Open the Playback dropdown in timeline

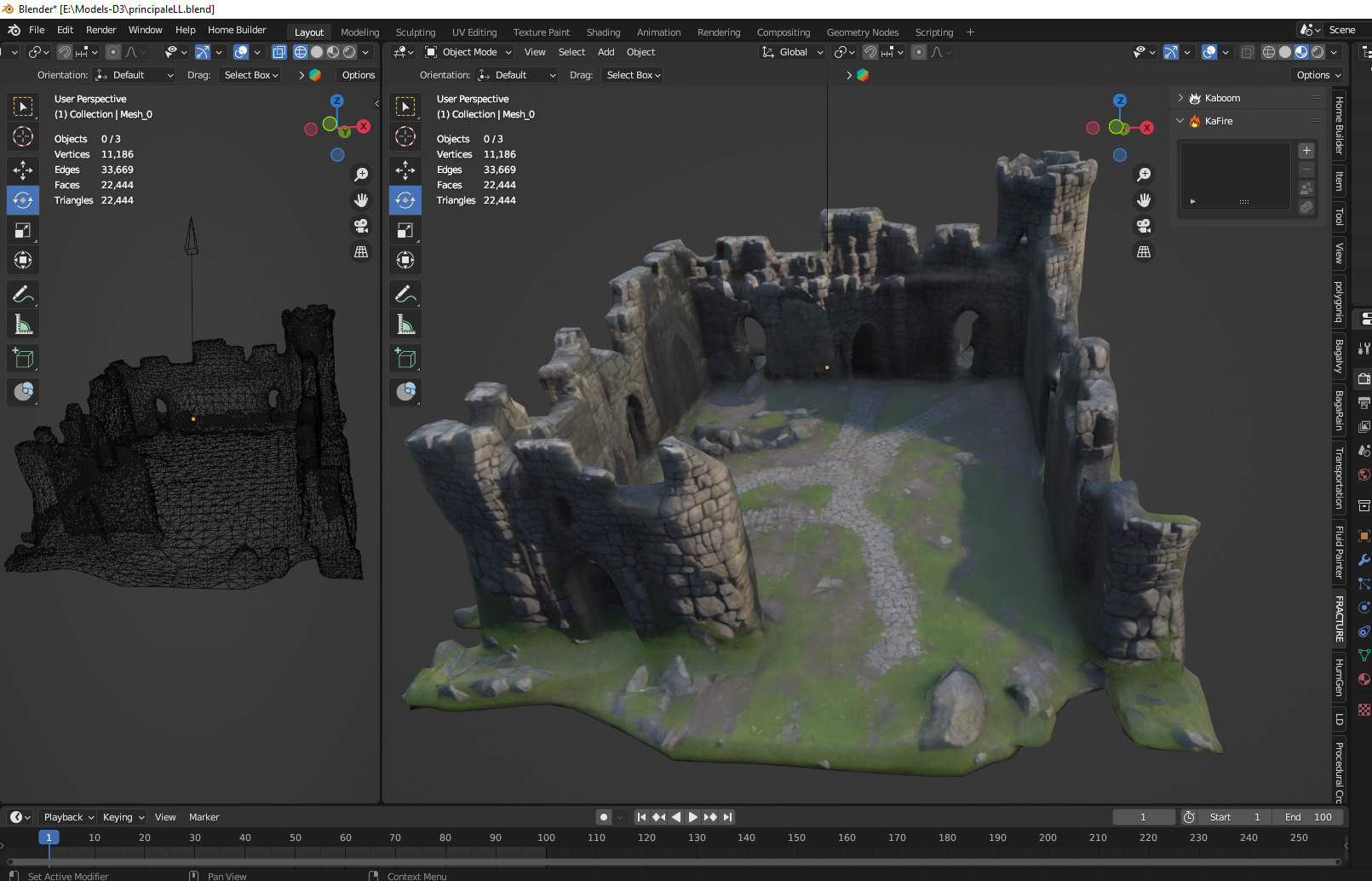[68, 817]
